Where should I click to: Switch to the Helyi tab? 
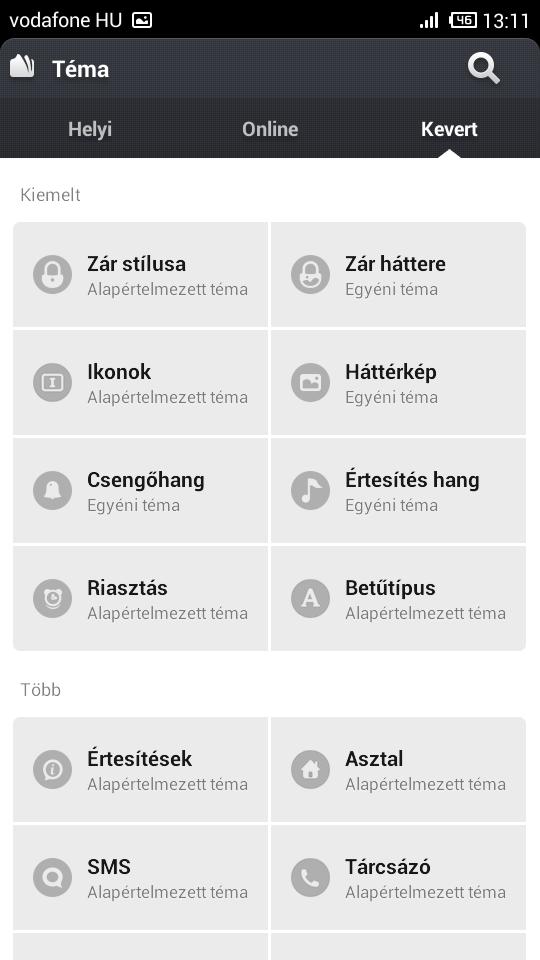(x=90, y=129)
